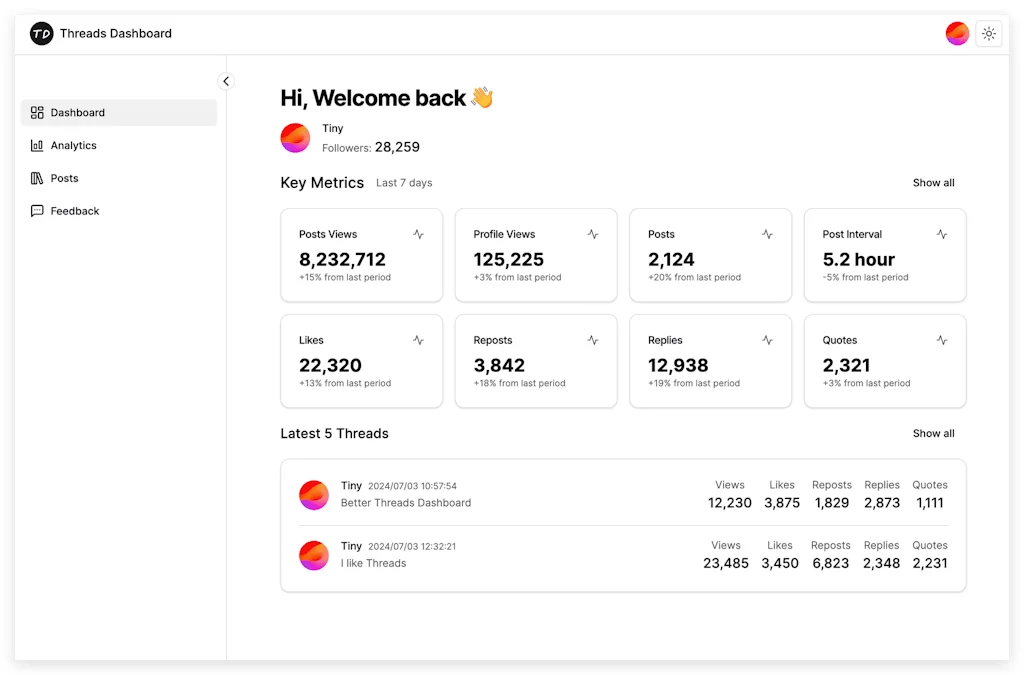This screenshot has width=1024, height=675.
Task: Click the Posts icon in the sidebar
Action: pos(38,178)
